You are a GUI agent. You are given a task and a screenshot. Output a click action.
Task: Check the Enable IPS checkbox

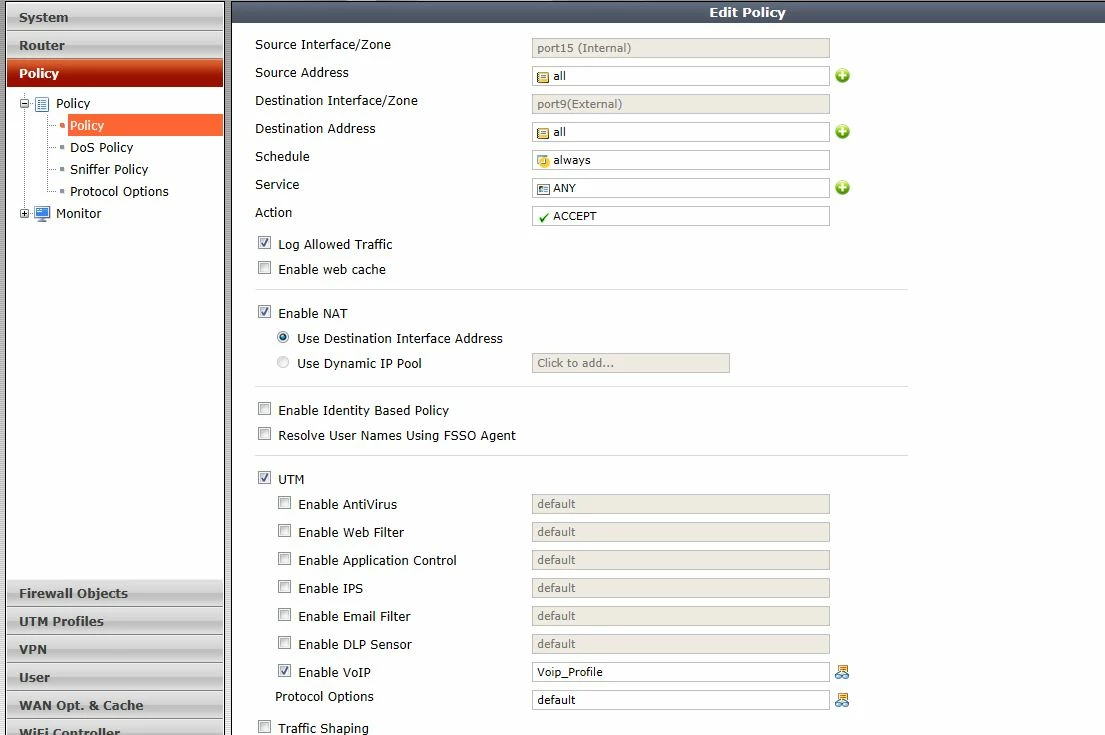tap(284, 587)
